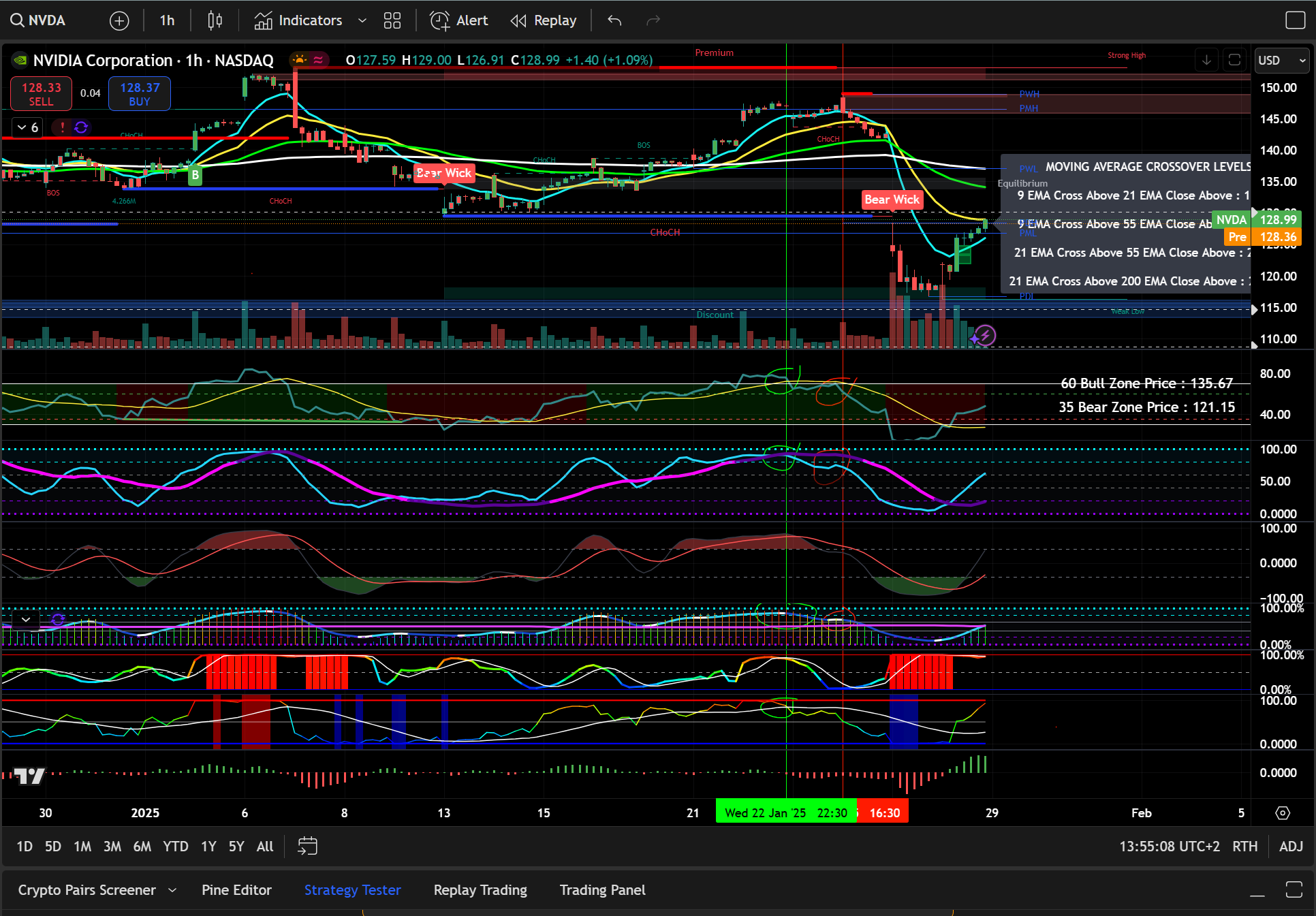Click the first Bear Wick label
1316x916 pixels.
[x=444, y=173]
